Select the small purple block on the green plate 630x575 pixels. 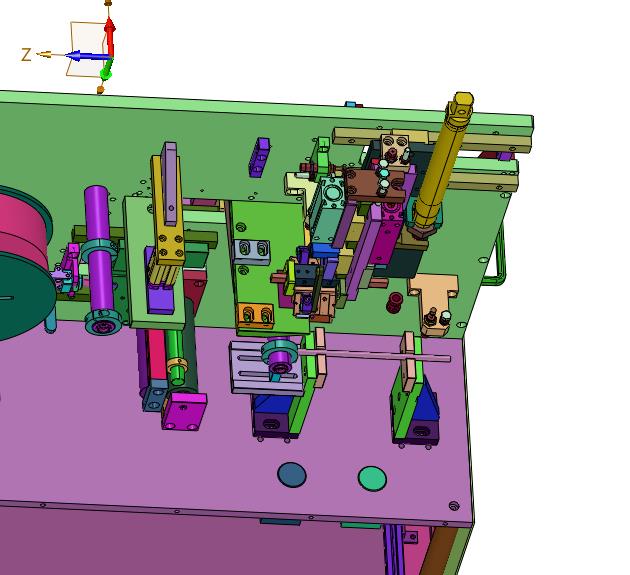coord(259,157)
